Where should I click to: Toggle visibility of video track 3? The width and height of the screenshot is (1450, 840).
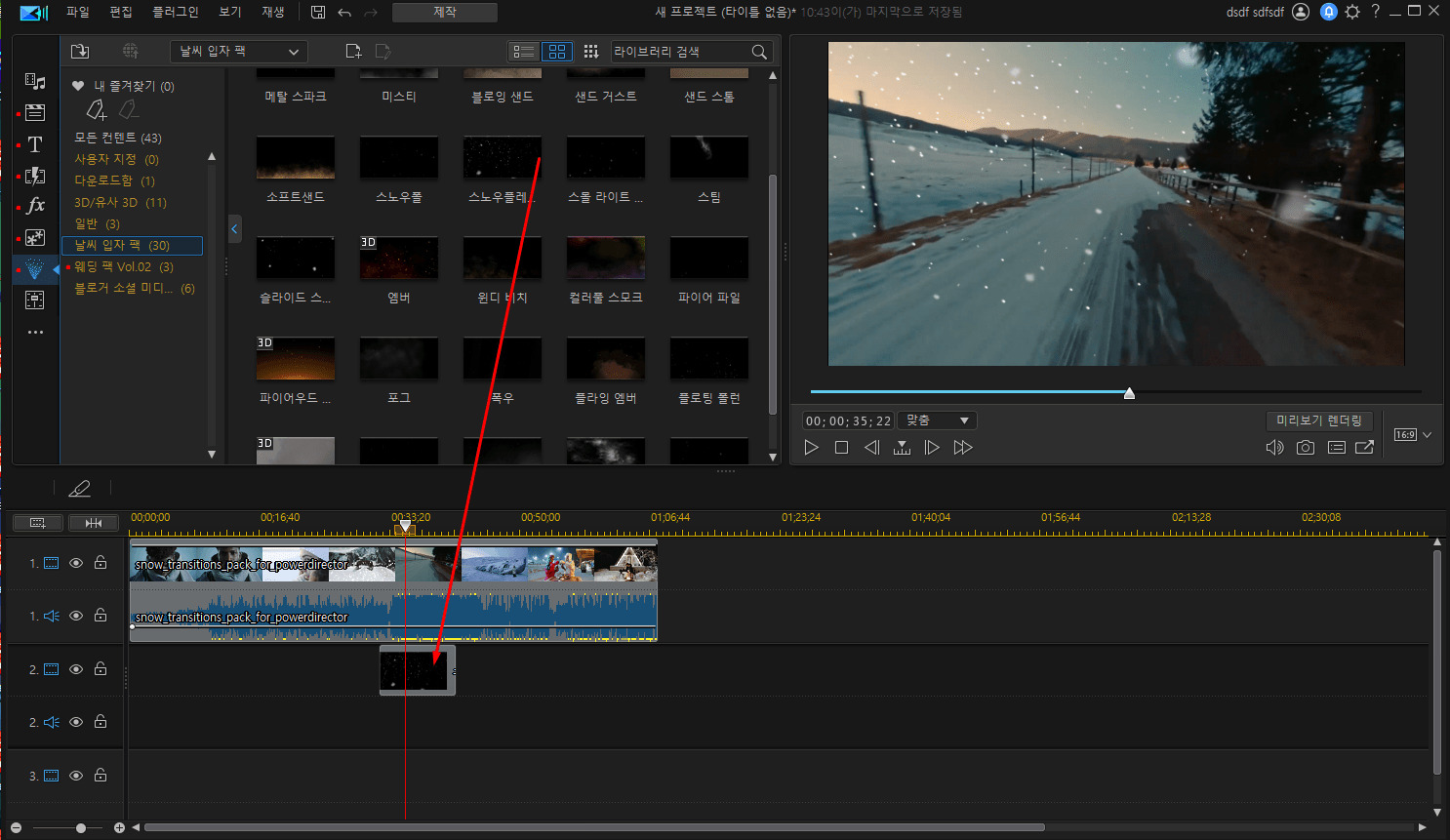(76, 776)
